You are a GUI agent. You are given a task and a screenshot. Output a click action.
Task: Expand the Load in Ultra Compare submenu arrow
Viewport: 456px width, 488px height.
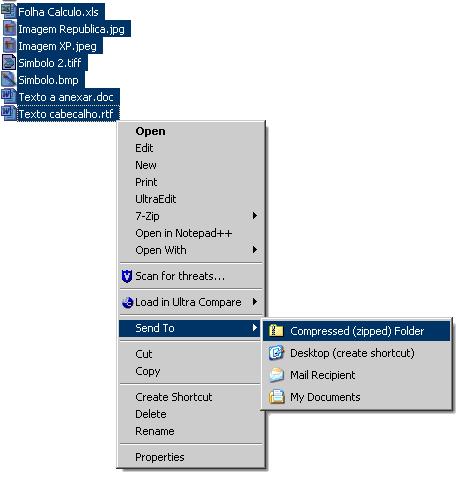tap(255, 302)
